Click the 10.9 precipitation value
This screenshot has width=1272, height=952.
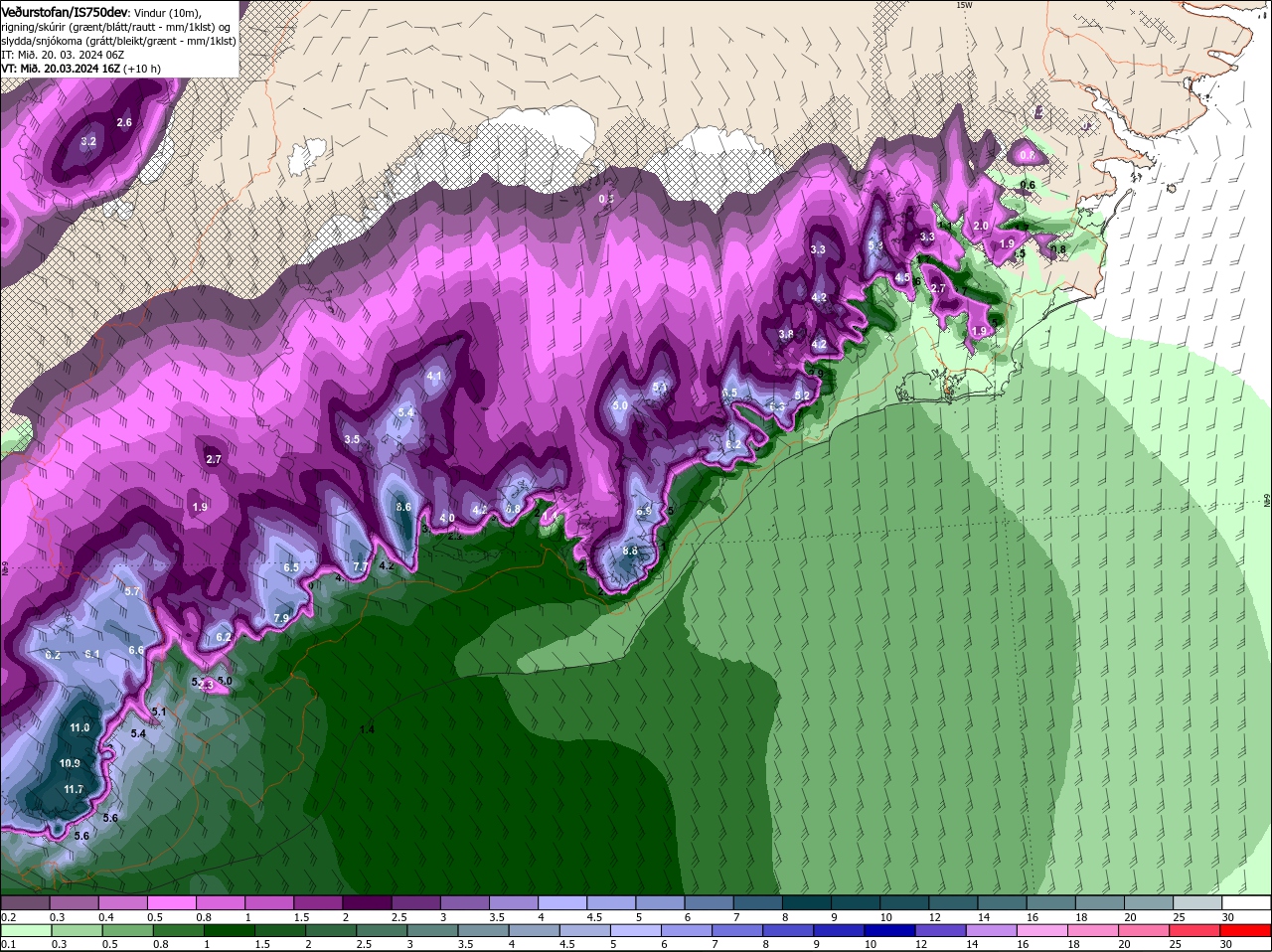70,763
